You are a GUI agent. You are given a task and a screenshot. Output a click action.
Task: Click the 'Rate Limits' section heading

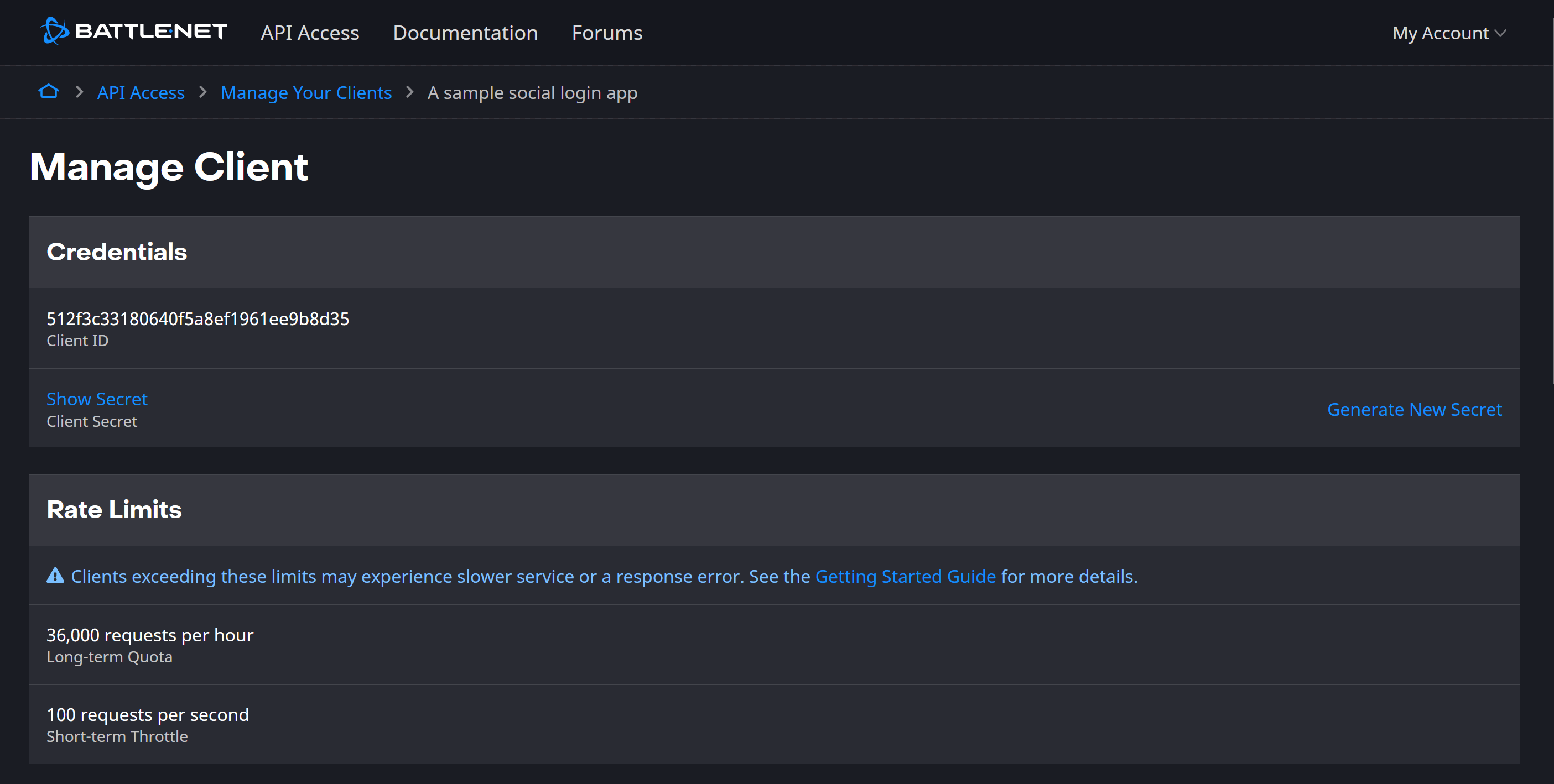114,510
